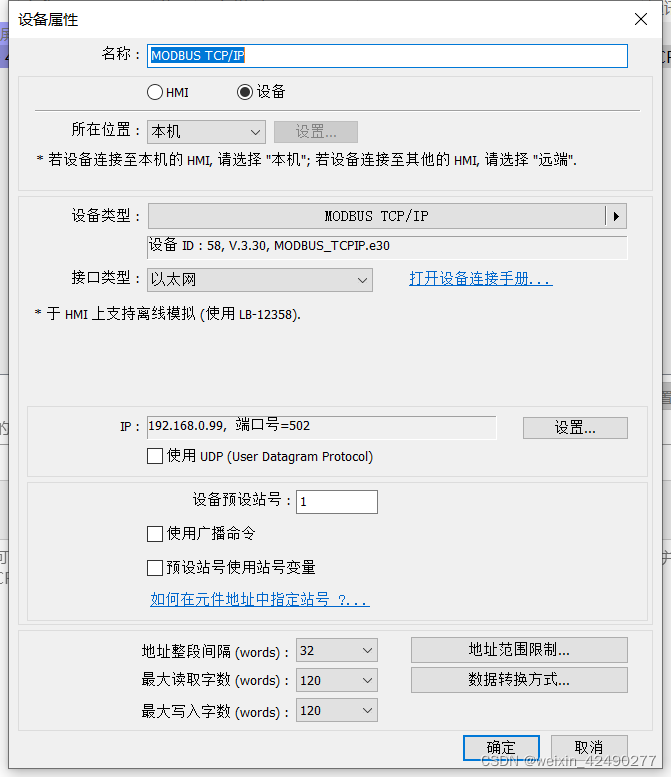
Task: Click the 地址范围限制... button
Action: 519,650
